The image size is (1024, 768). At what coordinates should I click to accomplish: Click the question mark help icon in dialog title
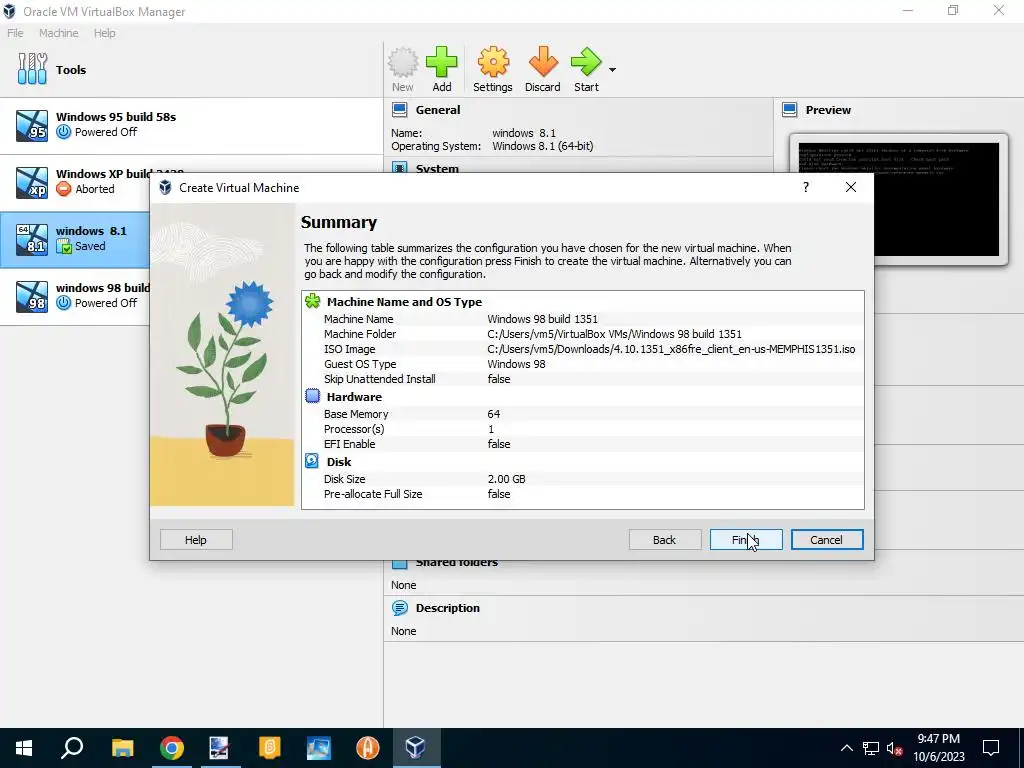[x=806, y=187]
